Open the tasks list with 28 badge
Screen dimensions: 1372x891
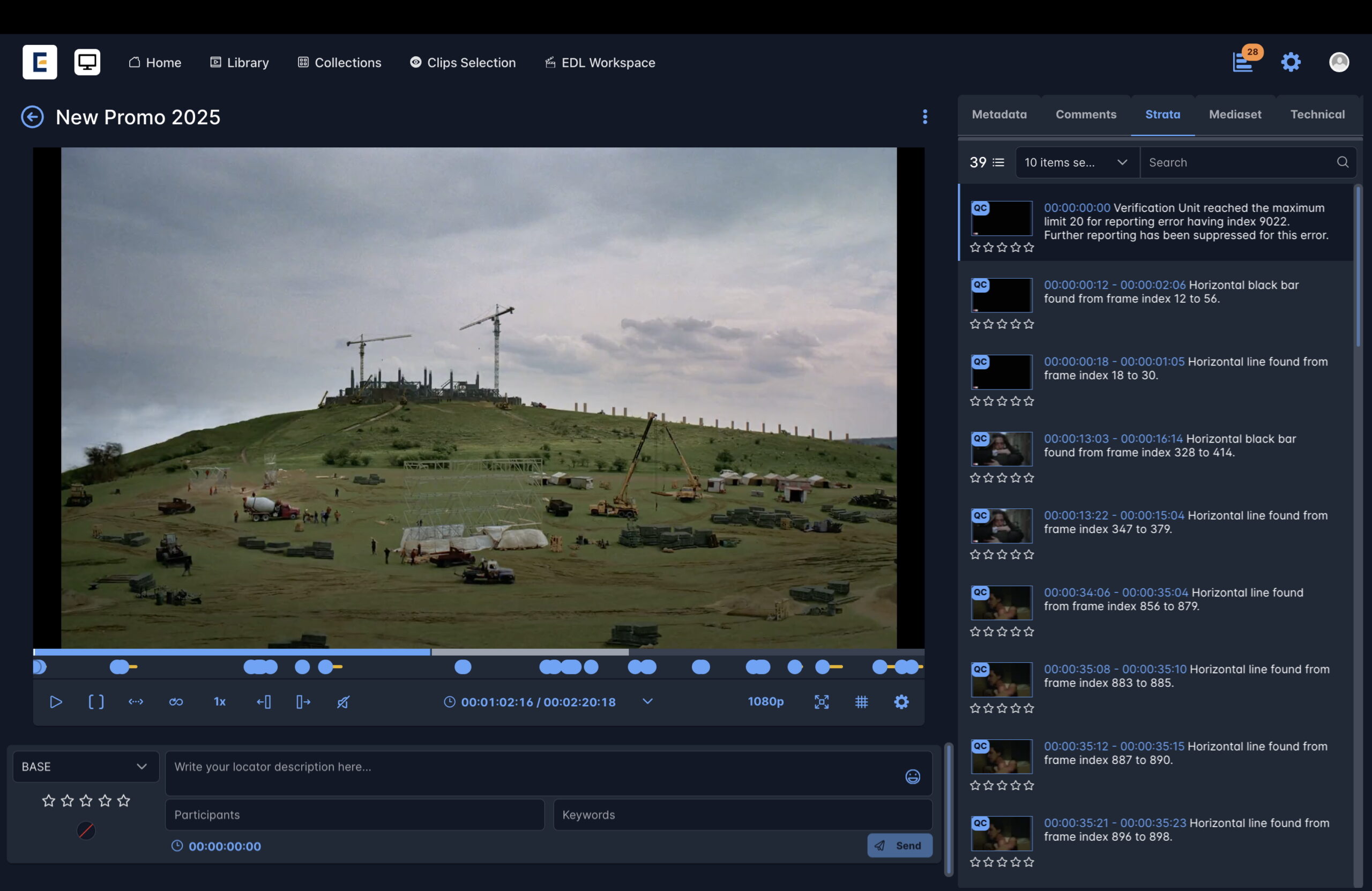[x=1243, y=62]
